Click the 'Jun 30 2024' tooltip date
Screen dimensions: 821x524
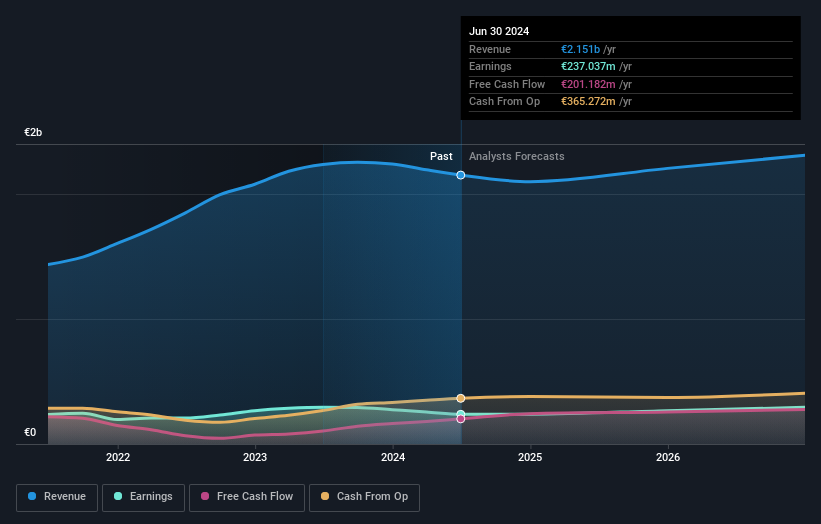pyautogui.click(x=499, y=31)
